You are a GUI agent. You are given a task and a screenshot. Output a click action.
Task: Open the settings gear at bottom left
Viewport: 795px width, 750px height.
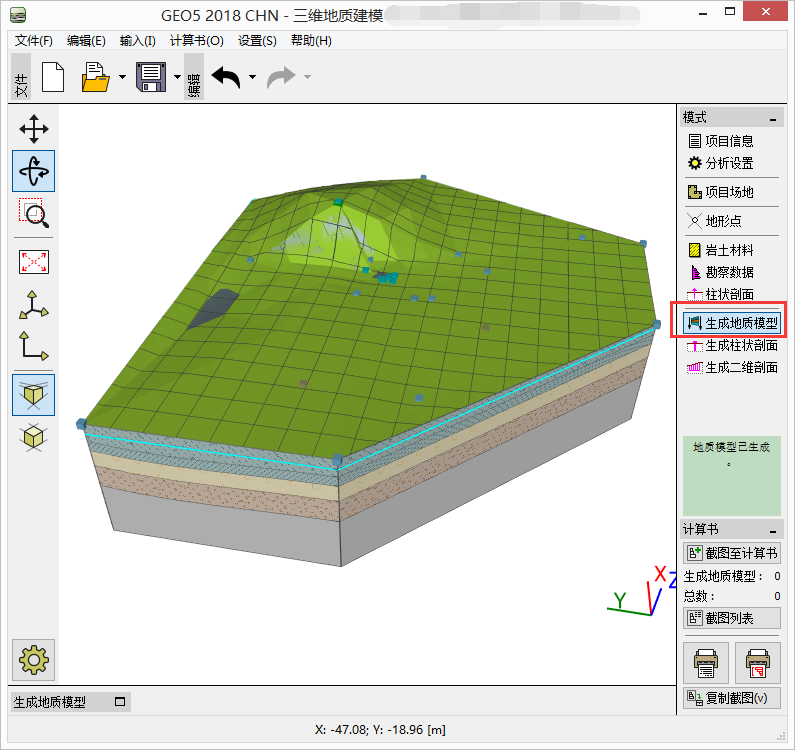pos(34,659)
